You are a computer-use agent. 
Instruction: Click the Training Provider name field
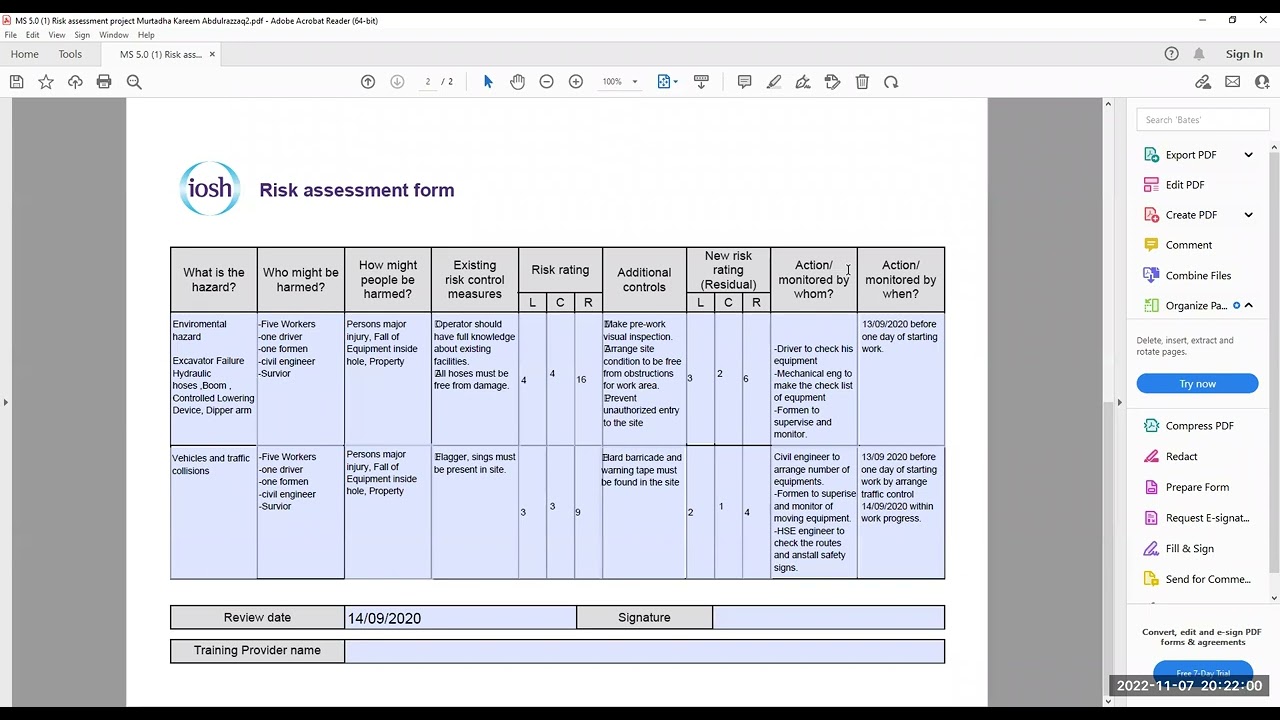pos(644,651)
